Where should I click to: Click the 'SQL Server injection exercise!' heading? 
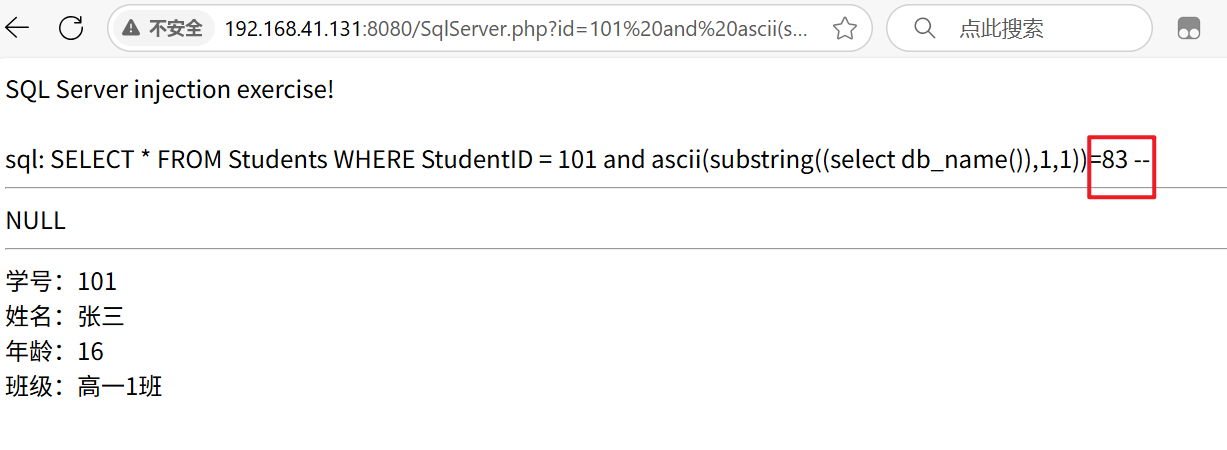tap(170, 90)
